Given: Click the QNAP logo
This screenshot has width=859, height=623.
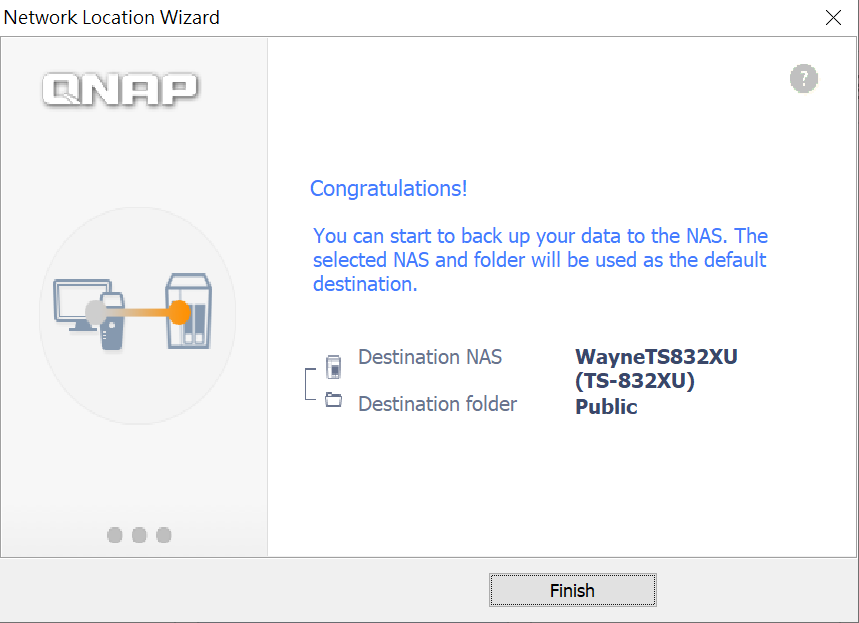Looking at the screenshot, I should point(120,89).
